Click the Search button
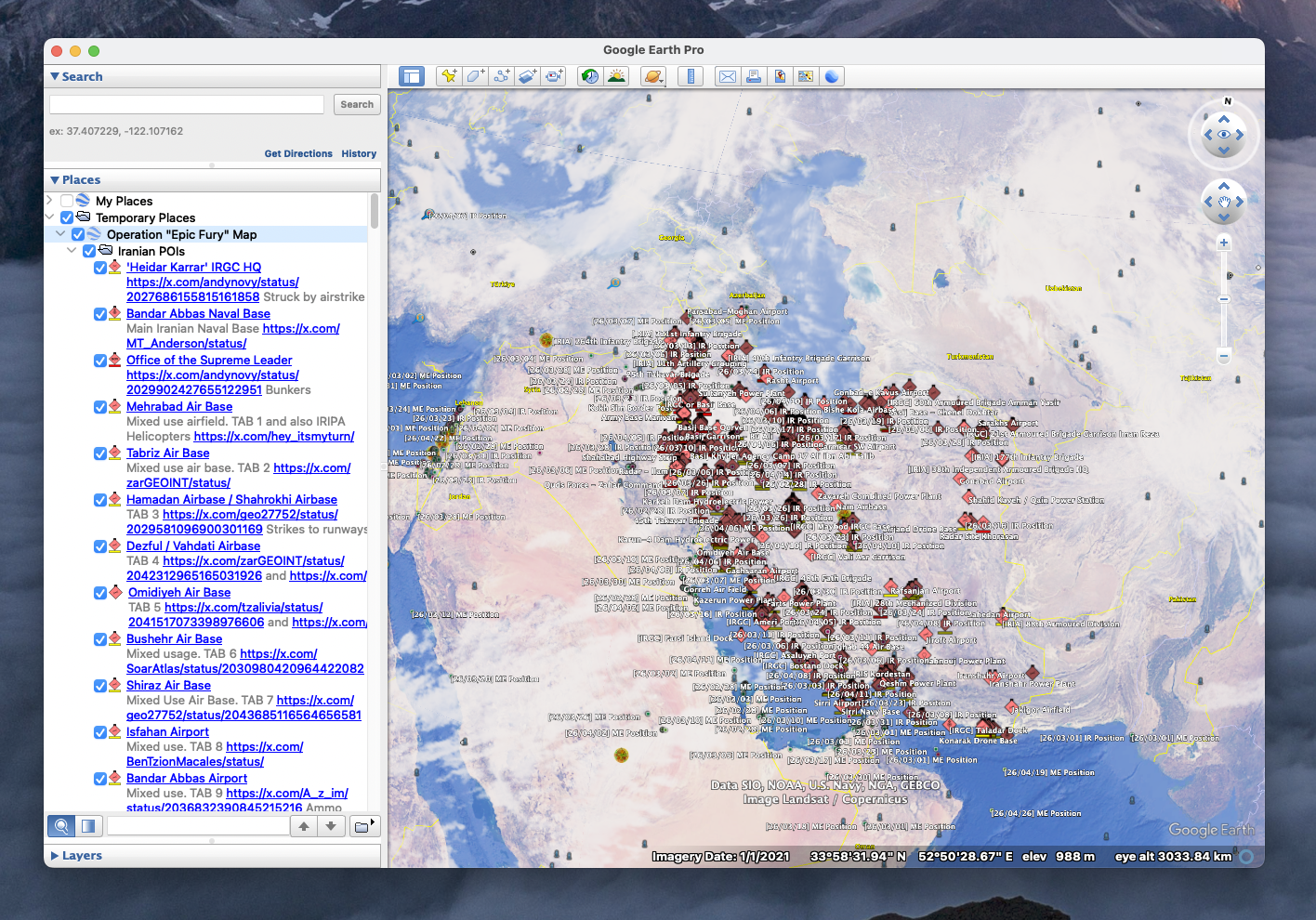 pos(357,104)
